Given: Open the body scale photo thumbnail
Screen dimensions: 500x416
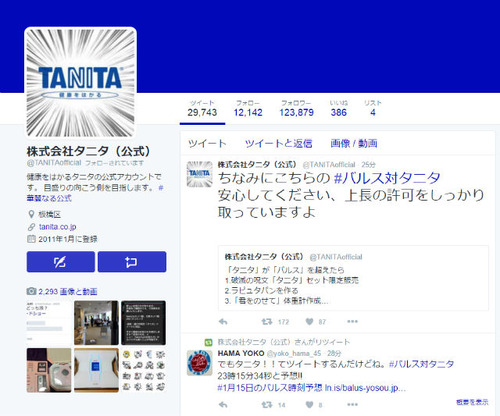Looking at the screenshot, I should coord(96,370).
